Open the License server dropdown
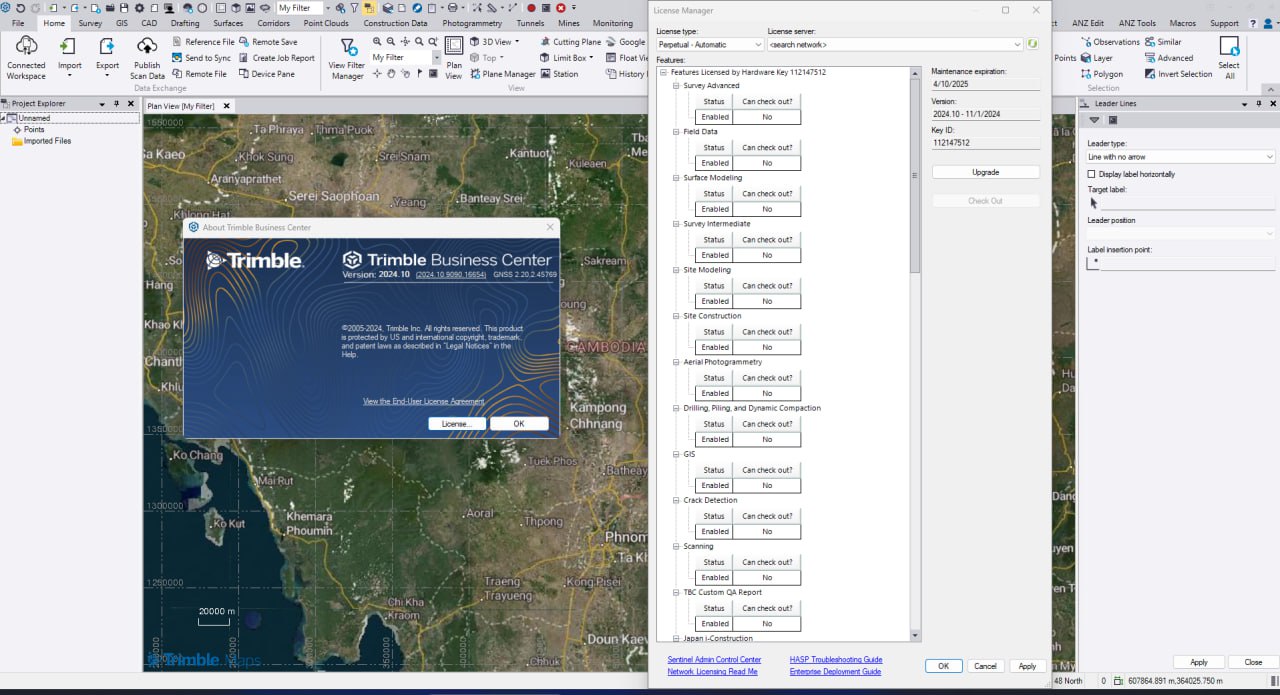 [895, 44]
